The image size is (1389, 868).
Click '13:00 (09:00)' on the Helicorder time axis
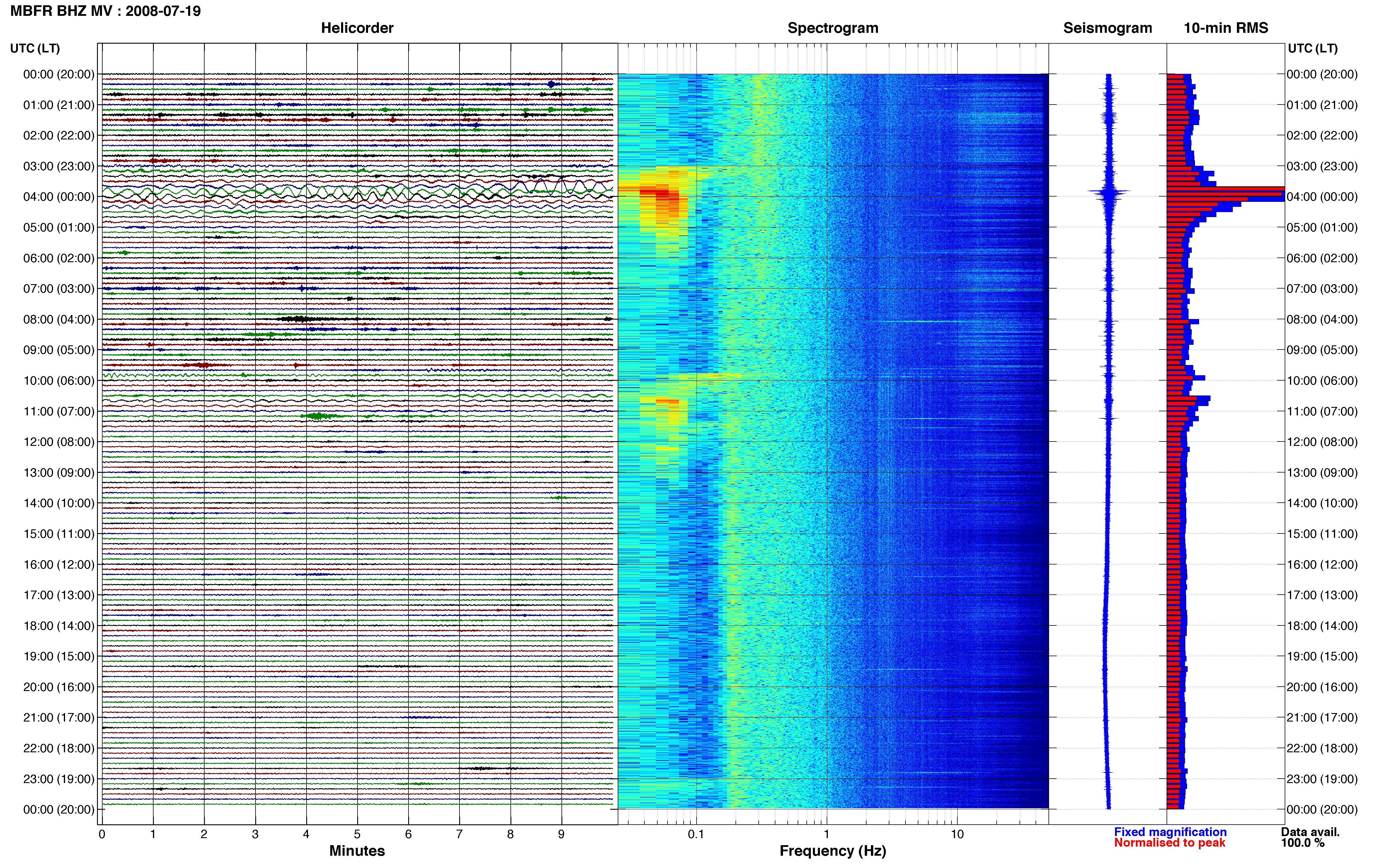click(59, 473)
